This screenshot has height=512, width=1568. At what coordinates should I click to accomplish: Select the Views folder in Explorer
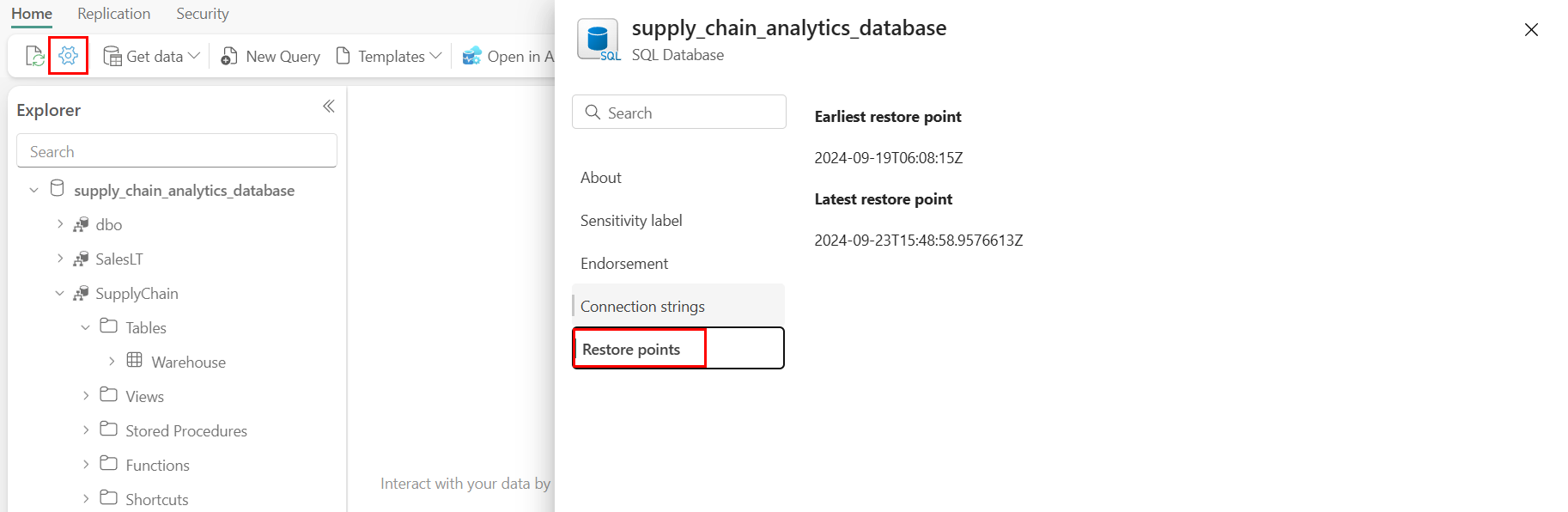[144, 396]
